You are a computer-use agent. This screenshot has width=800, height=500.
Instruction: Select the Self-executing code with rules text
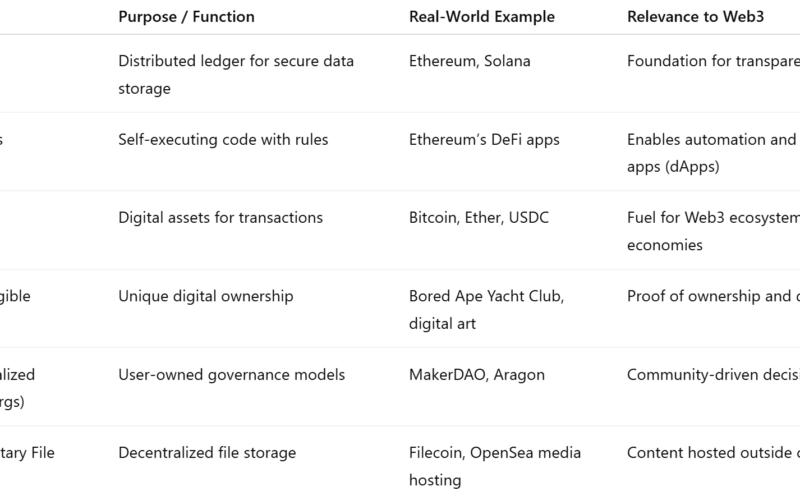click(x=223, y=140)
